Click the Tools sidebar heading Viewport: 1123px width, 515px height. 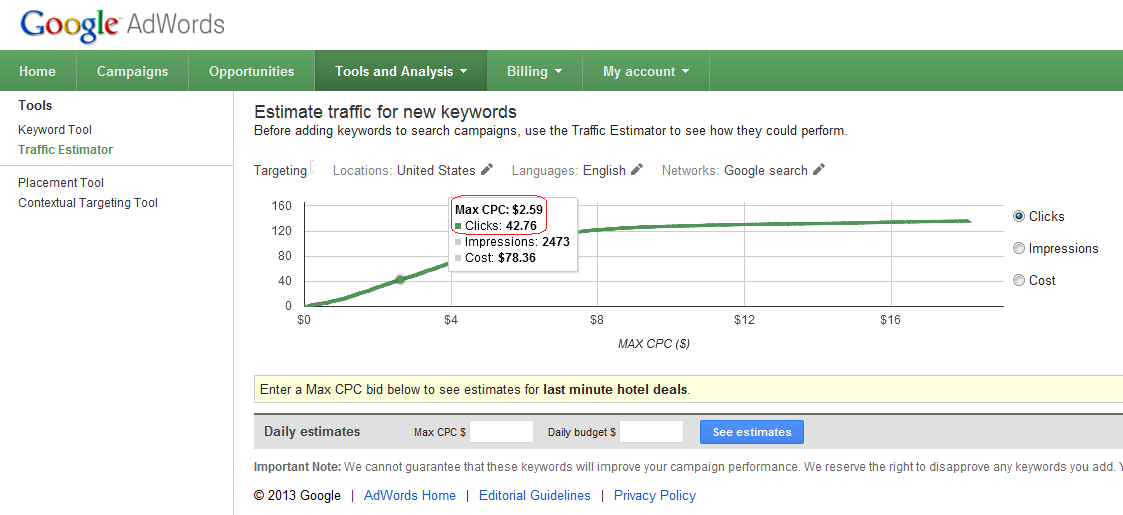[x=35, y=105]
